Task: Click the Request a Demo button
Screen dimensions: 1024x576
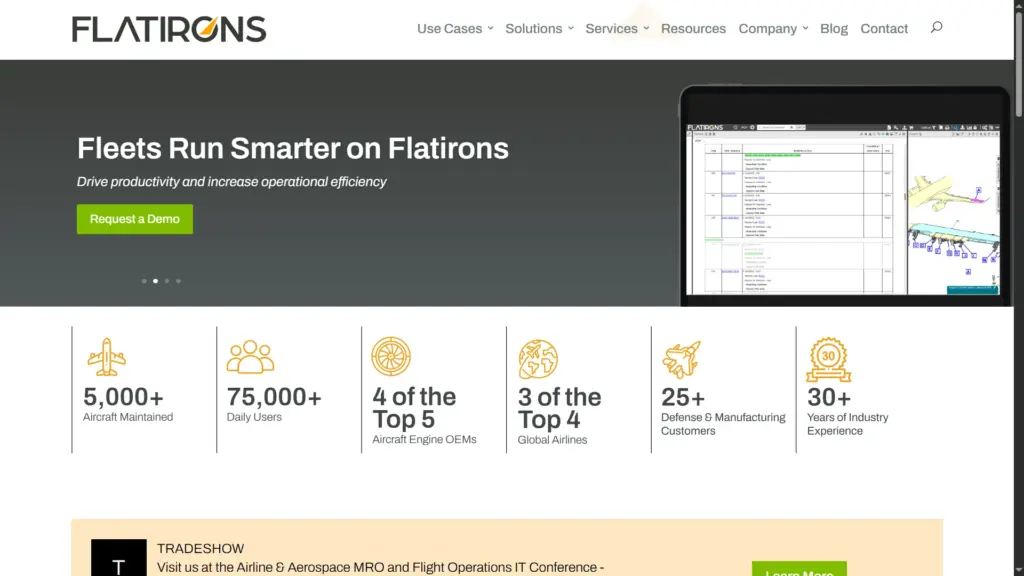Action: (135, 219)
